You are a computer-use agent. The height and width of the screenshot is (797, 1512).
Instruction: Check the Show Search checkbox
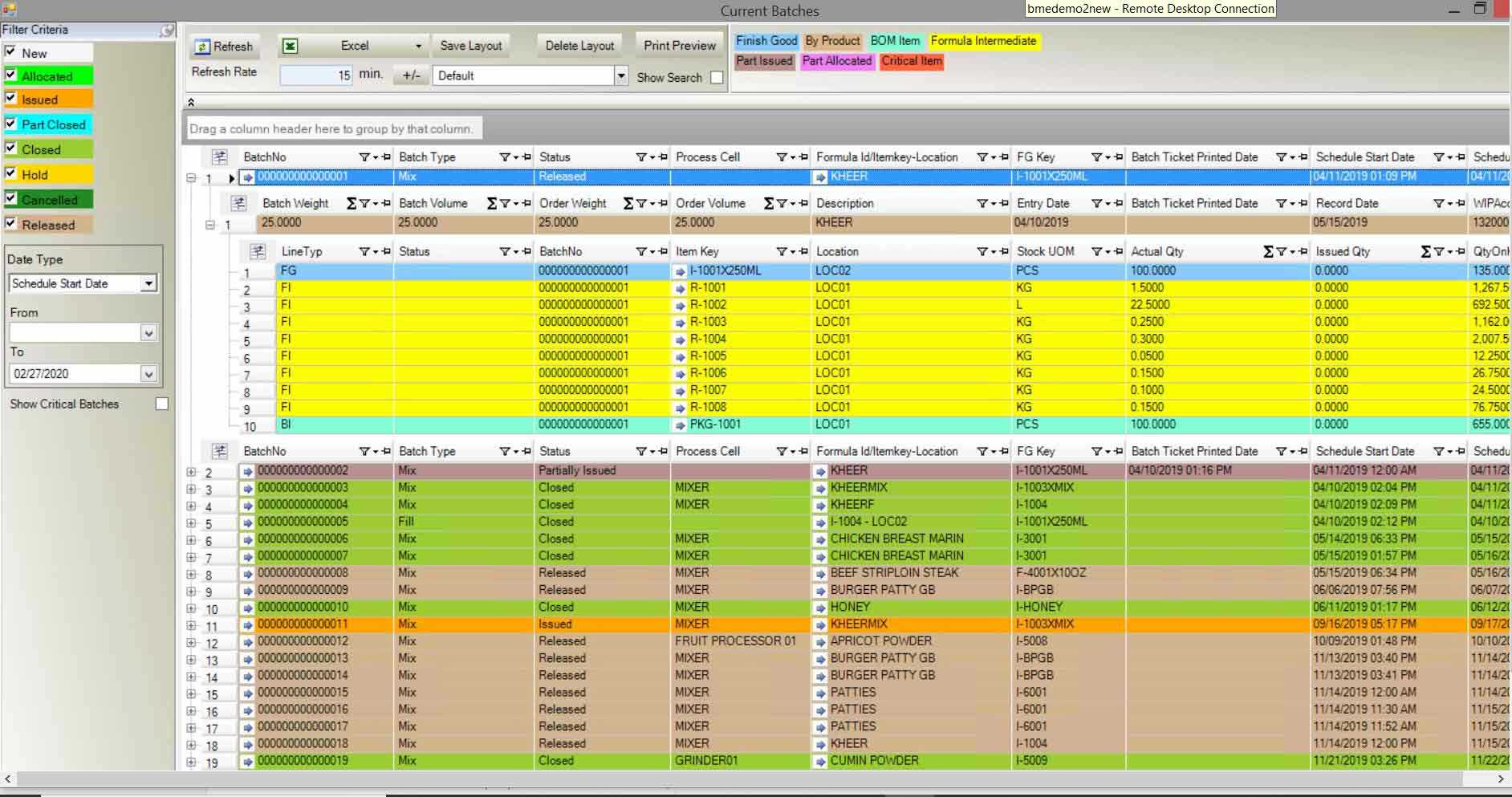[716, 77]
